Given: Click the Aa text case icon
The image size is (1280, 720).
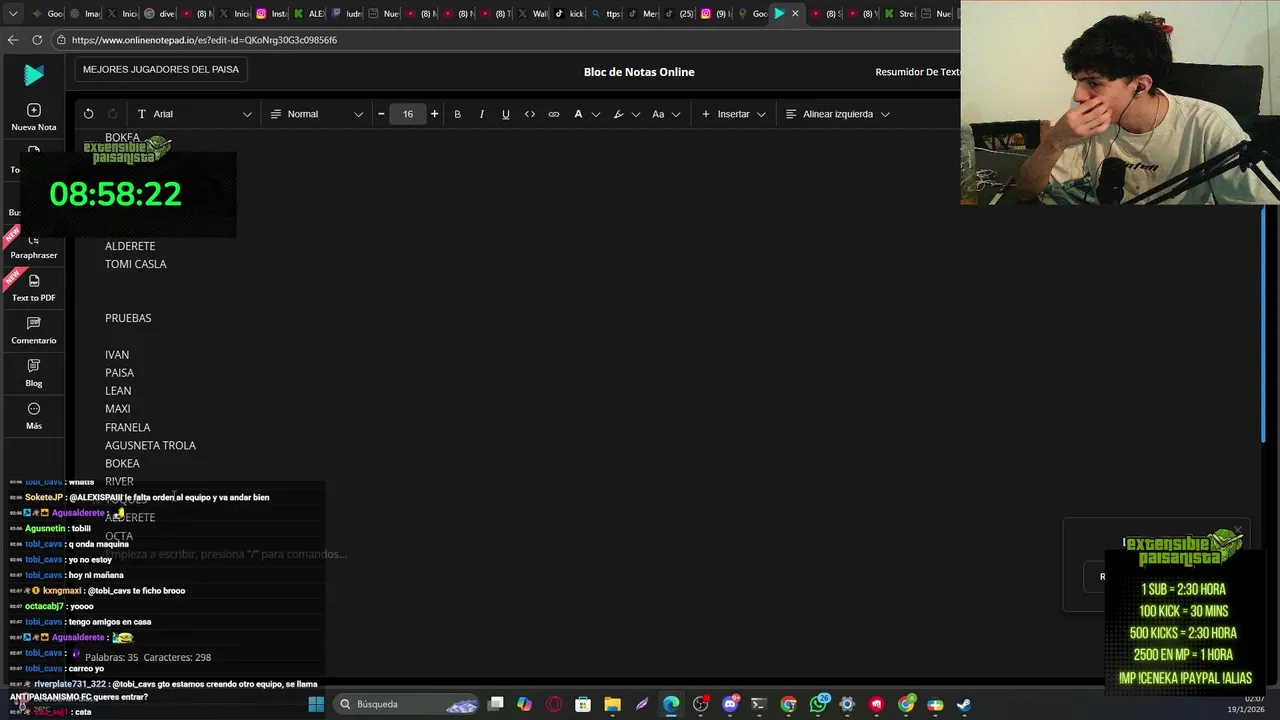Looking at the screenshot, I should coord(658,114).
